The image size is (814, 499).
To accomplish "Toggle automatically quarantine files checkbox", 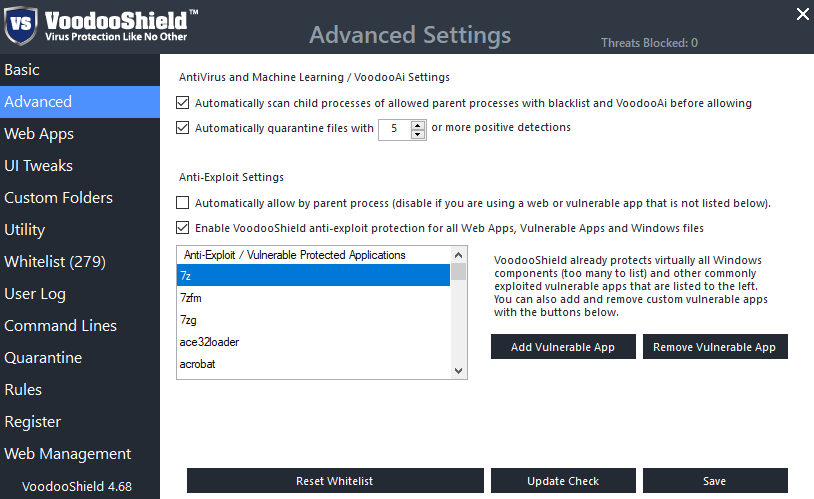I will coord(182,128).
